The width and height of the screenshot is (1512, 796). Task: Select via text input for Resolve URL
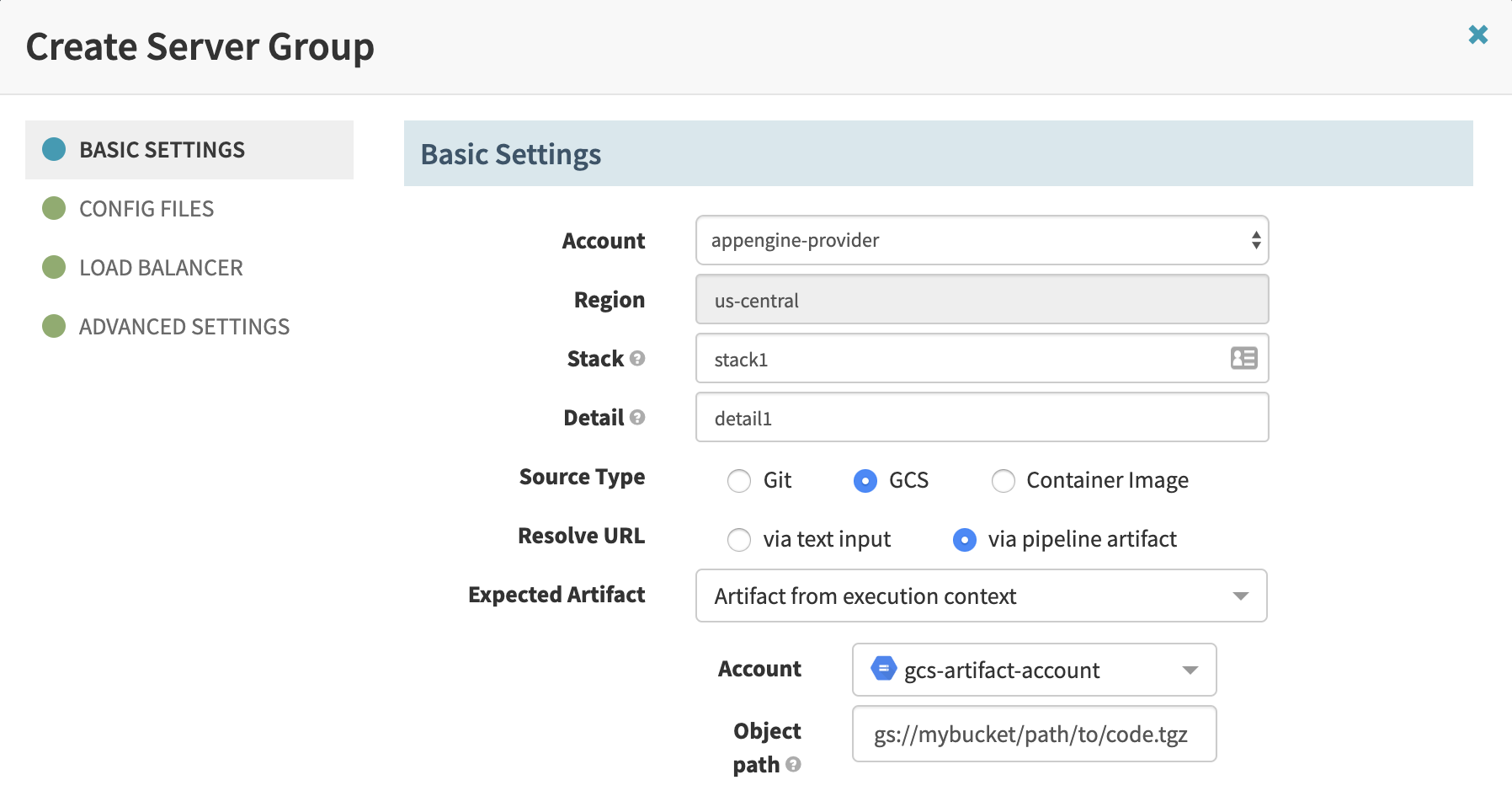(739, 539)
